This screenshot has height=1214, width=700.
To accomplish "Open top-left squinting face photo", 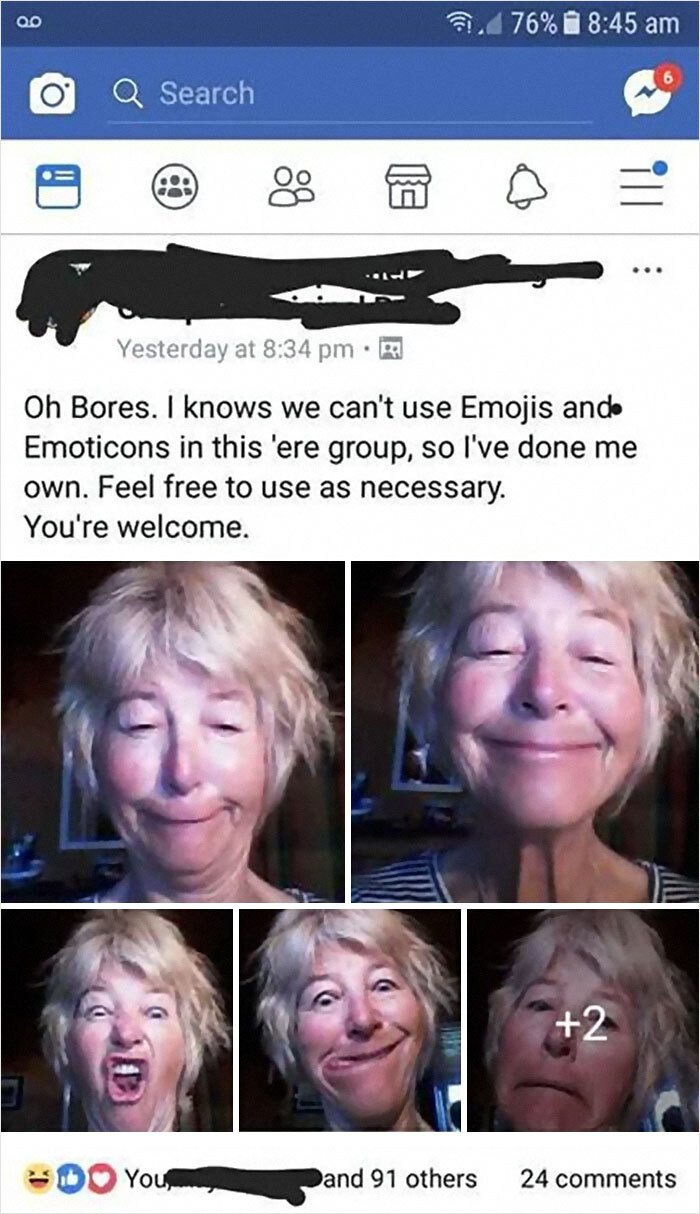I will tap(173, 731).
